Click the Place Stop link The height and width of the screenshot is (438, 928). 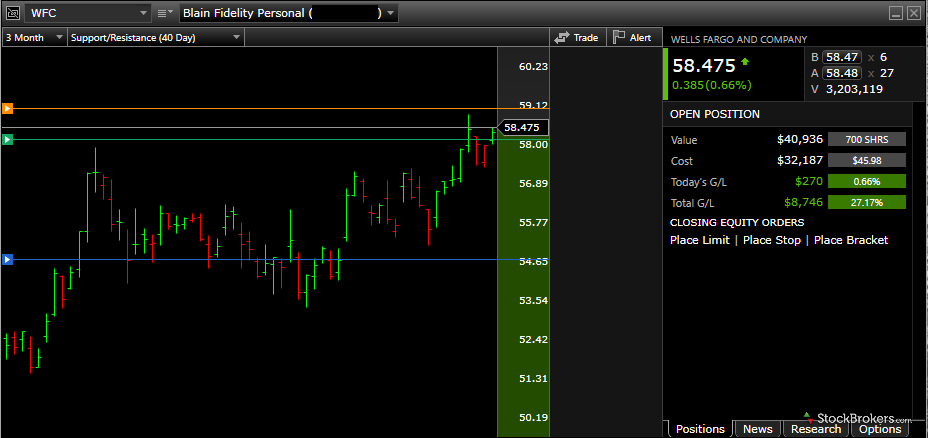[771, 240]
